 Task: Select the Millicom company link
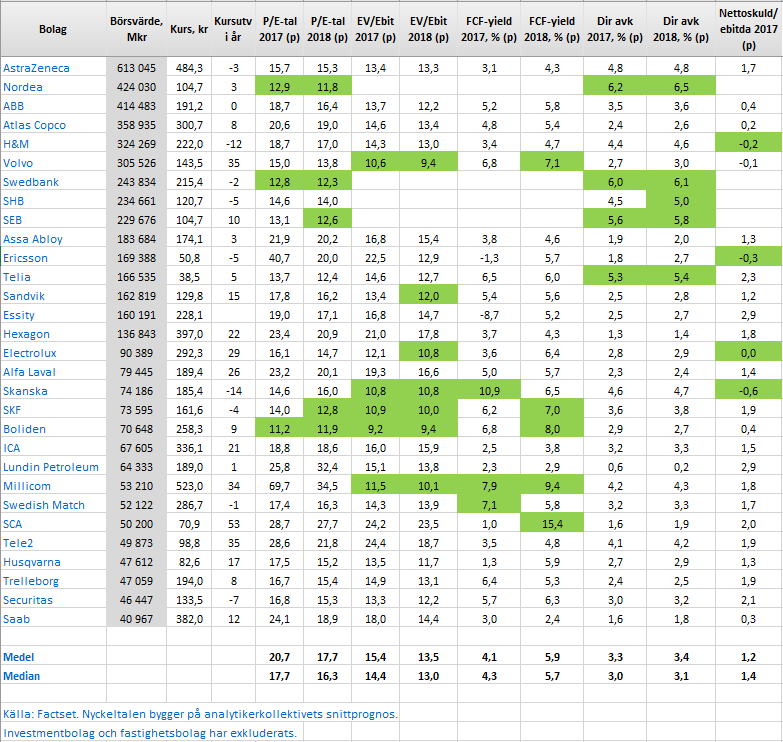pyautogui.click(x=27, y=486)
